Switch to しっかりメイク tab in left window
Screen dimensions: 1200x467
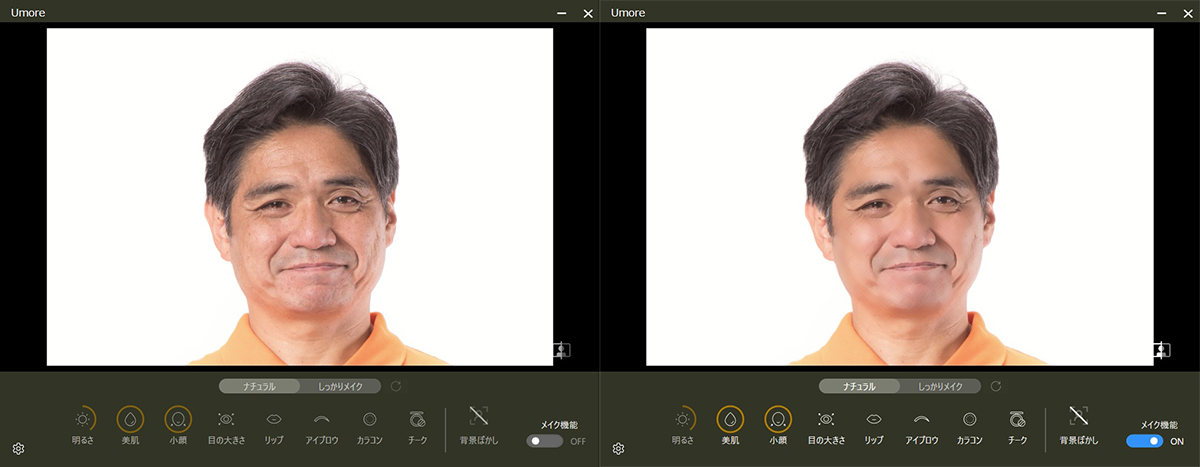[x=347, y=386]
